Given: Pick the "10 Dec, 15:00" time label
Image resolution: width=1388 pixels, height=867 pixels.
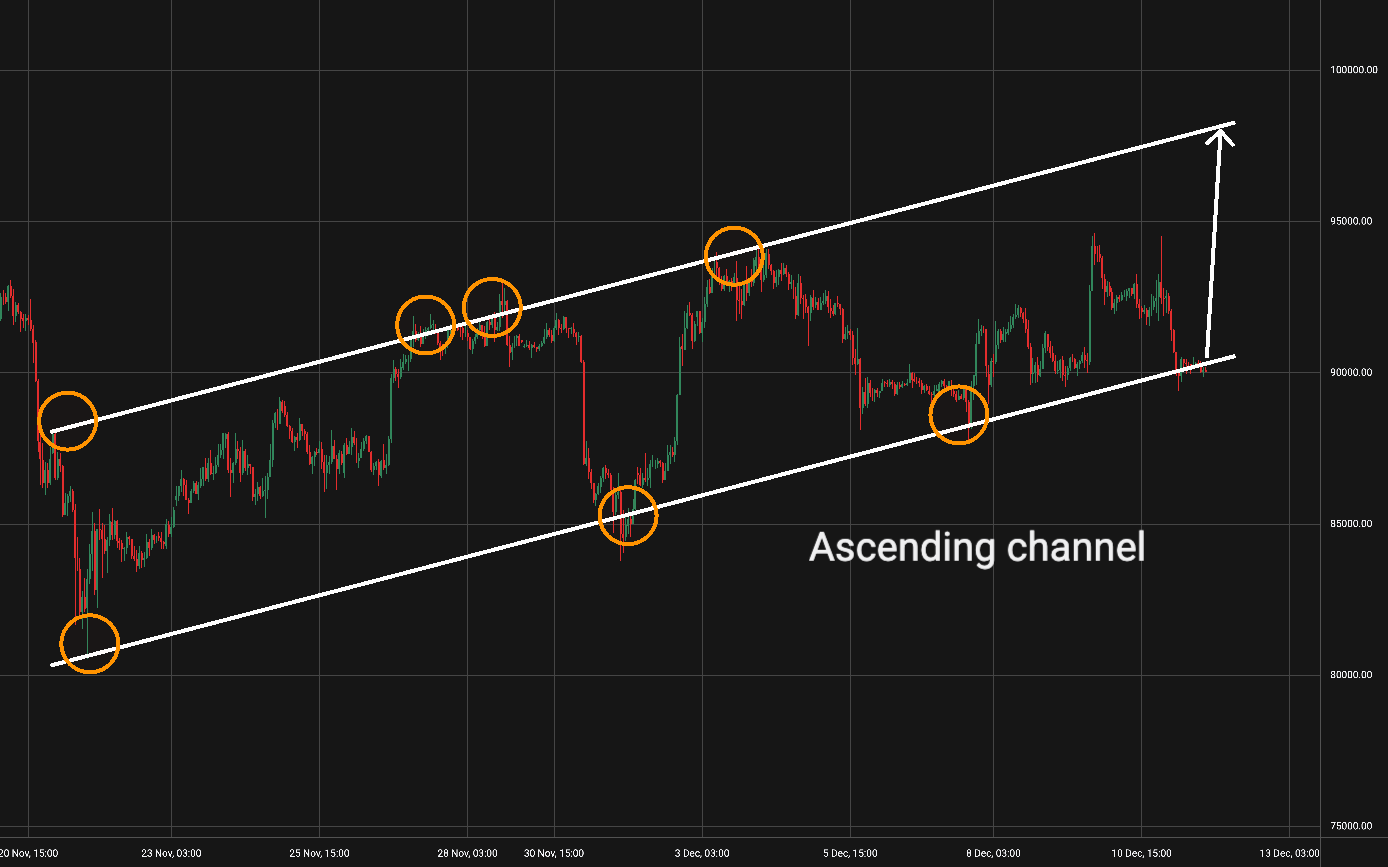Looking at the screenshot, I should coord(1141,853).
